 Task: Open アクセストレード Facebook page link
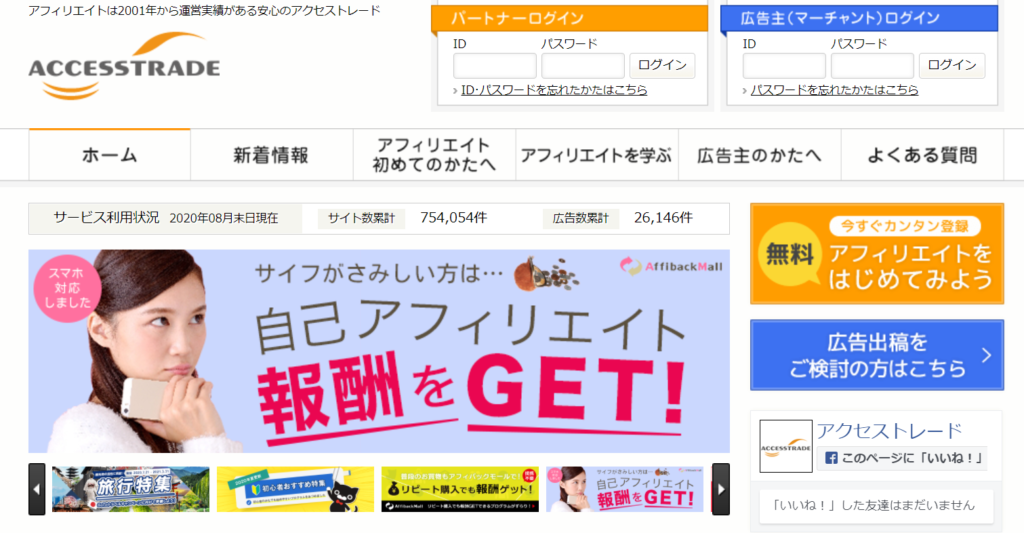tap(889, 431)
